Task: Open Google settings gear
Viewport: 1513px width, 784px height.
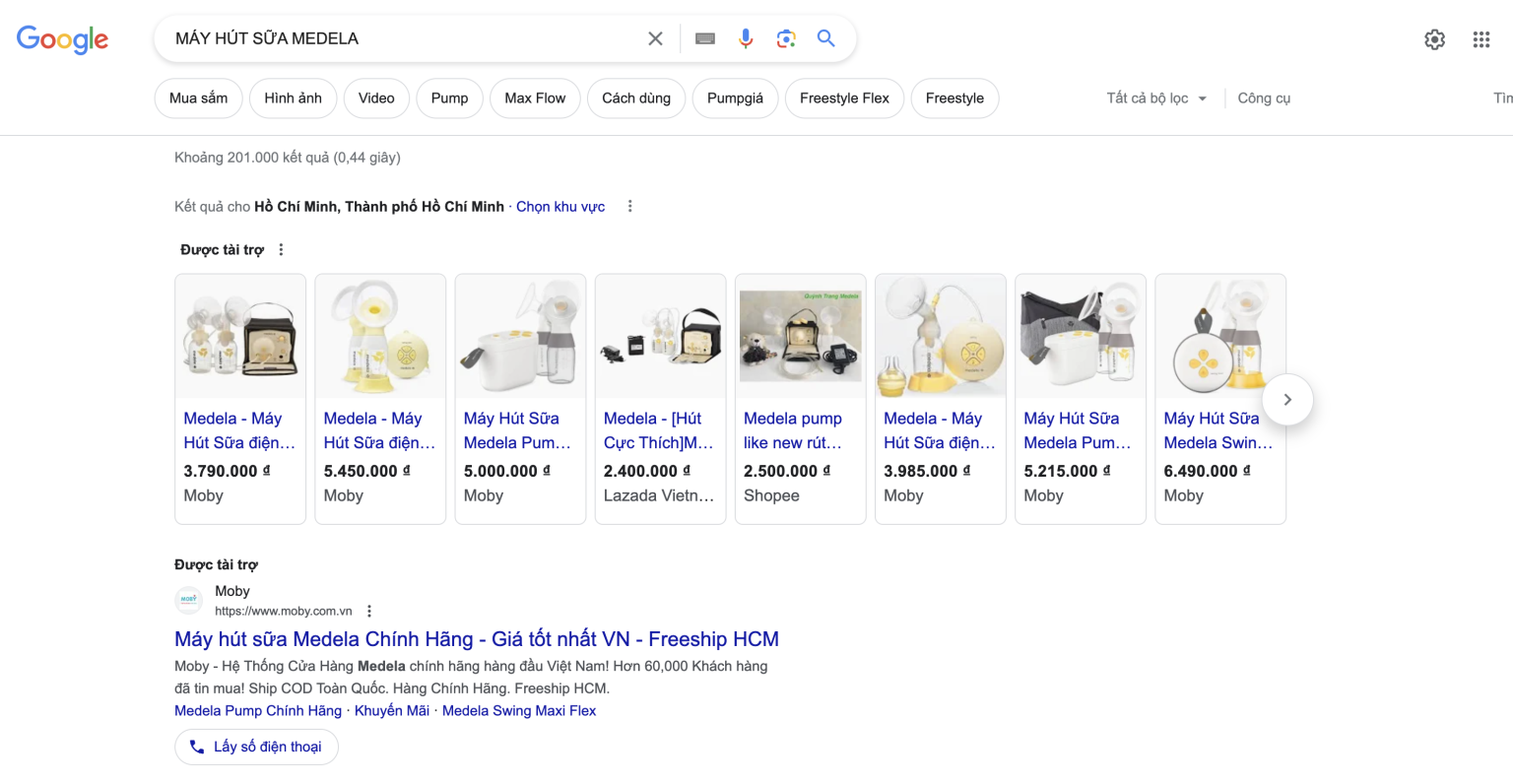Action: 1434,39
